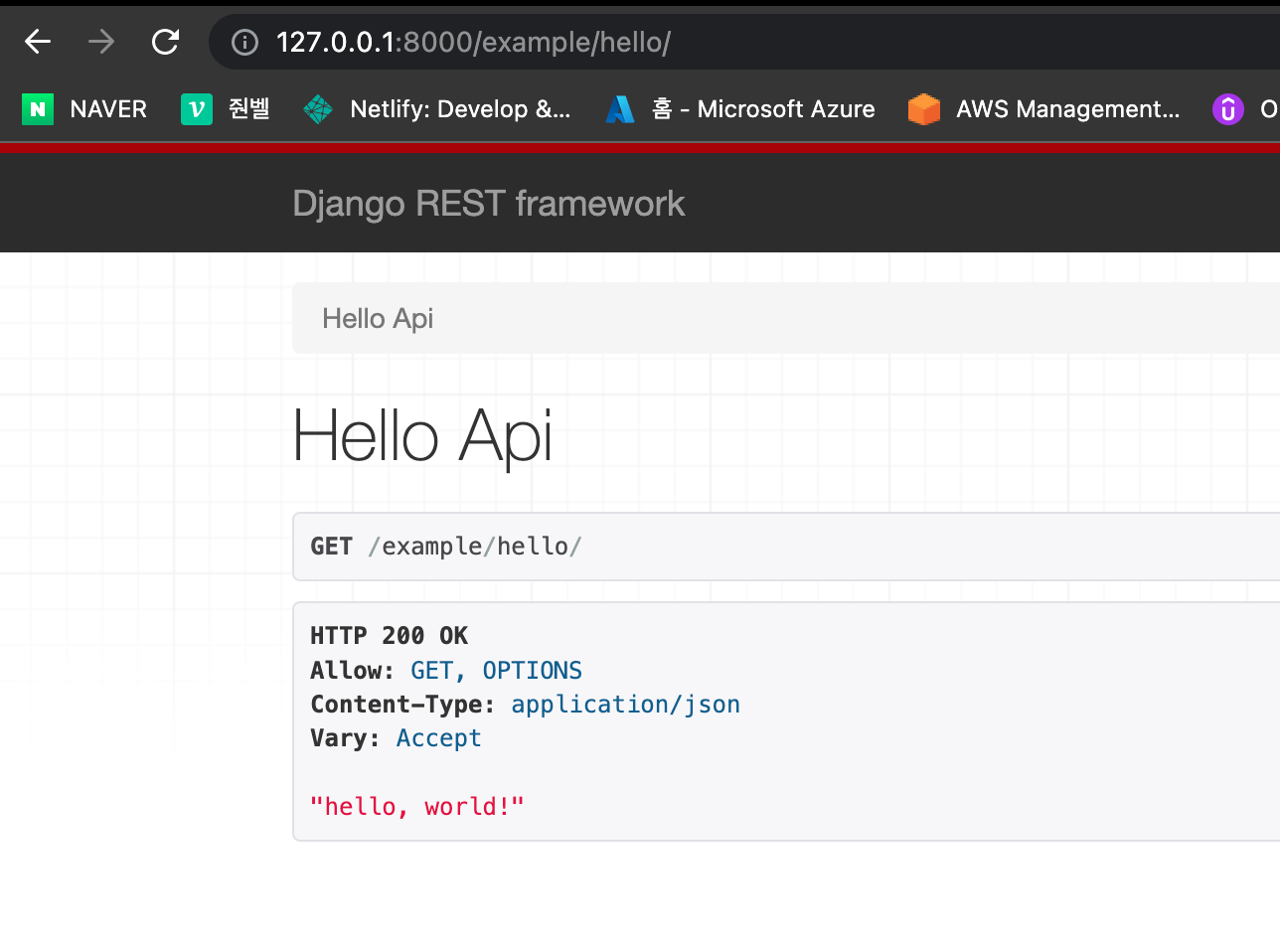Reload the page with the refresh icon
This screenshot has width=1280, height=952.
(165, 42)
